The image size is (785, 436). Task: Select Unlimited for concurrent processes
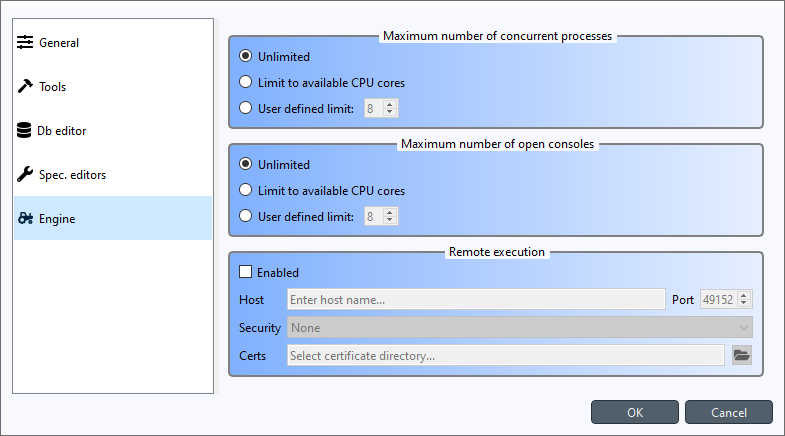245,56
